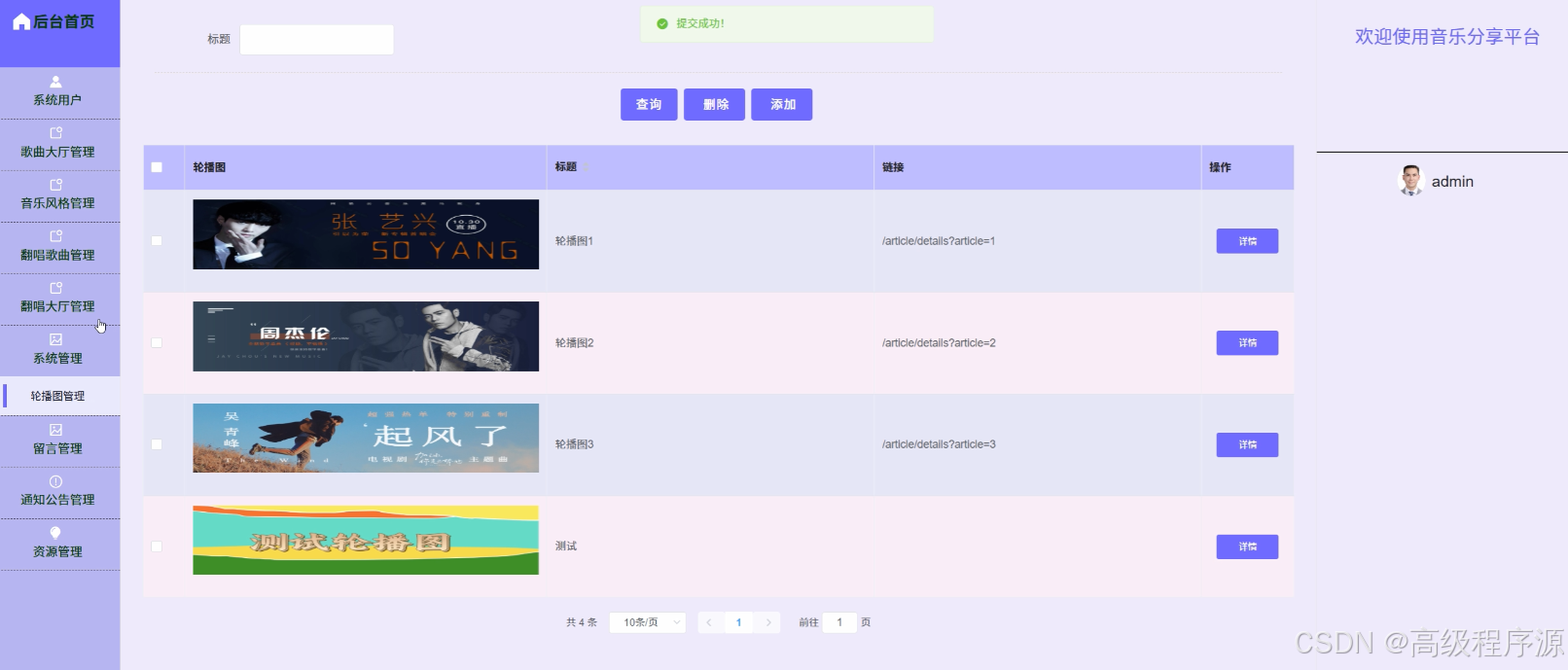Click link text /article/details?article=3
This screenshot has width=1568, height=670.
tap(939, 444)
